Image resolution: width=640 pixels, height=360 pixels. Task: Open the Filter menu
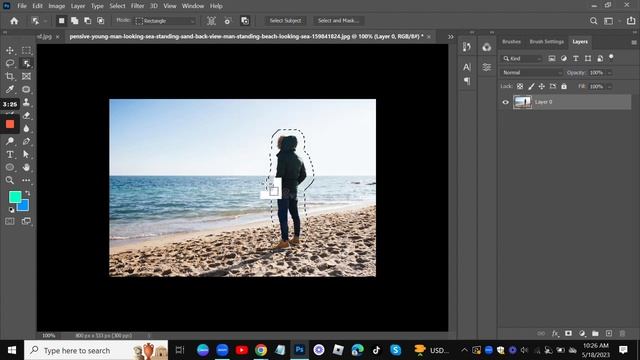[137, 6]
